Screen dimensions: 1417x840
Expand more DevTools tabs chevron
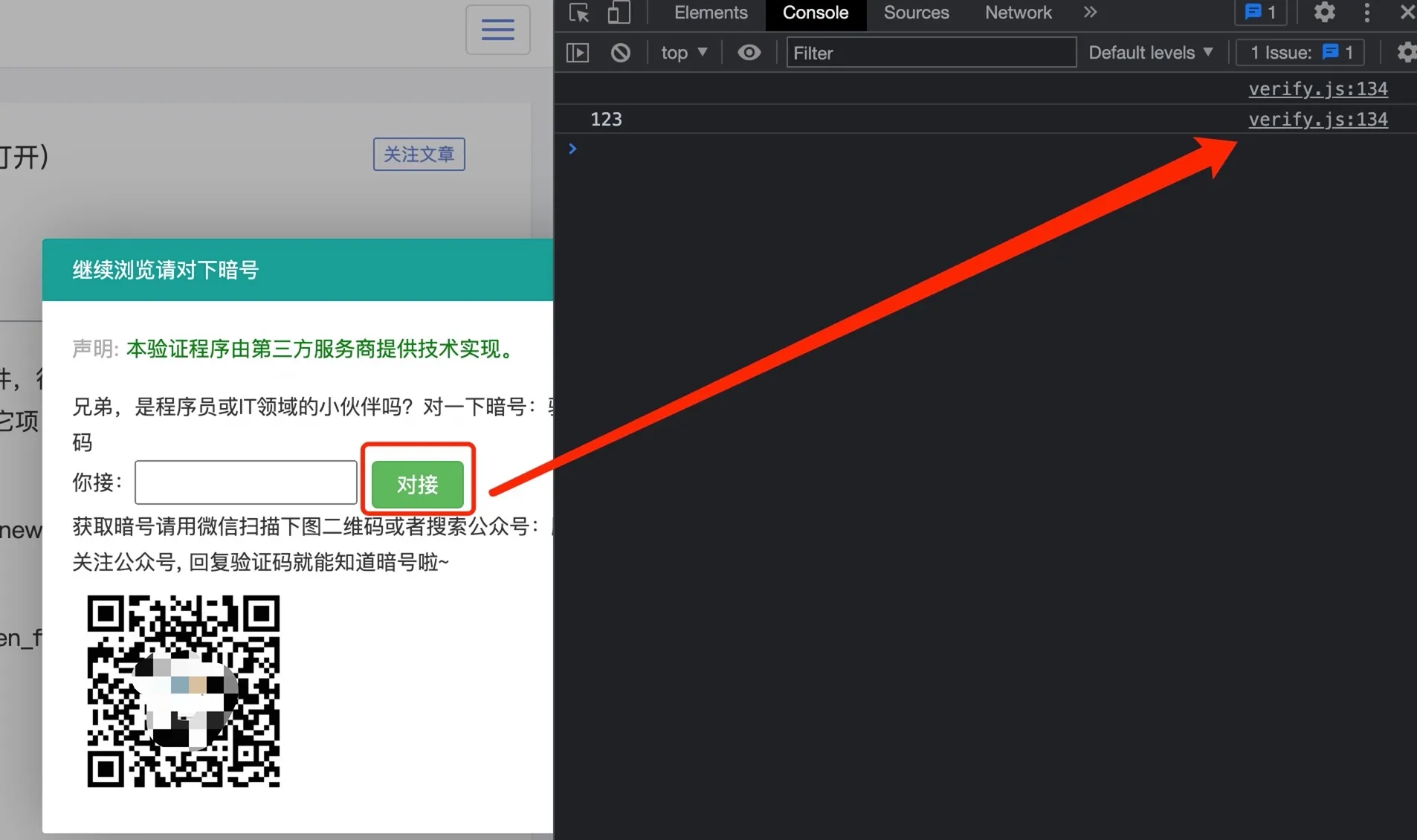coord(1090,13)
